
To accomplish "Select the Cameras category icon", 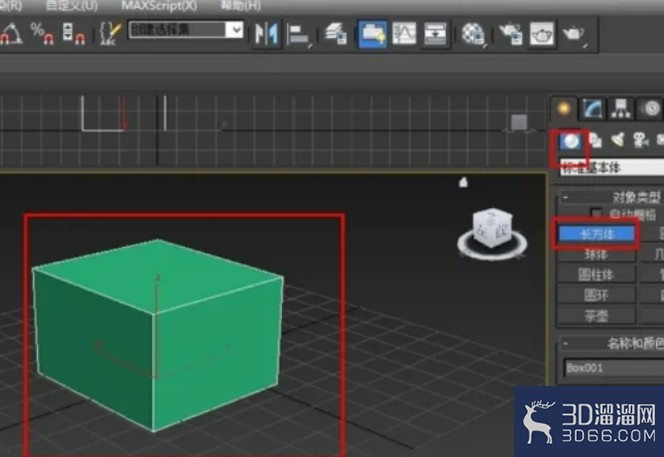I will (x=641, y=140).
